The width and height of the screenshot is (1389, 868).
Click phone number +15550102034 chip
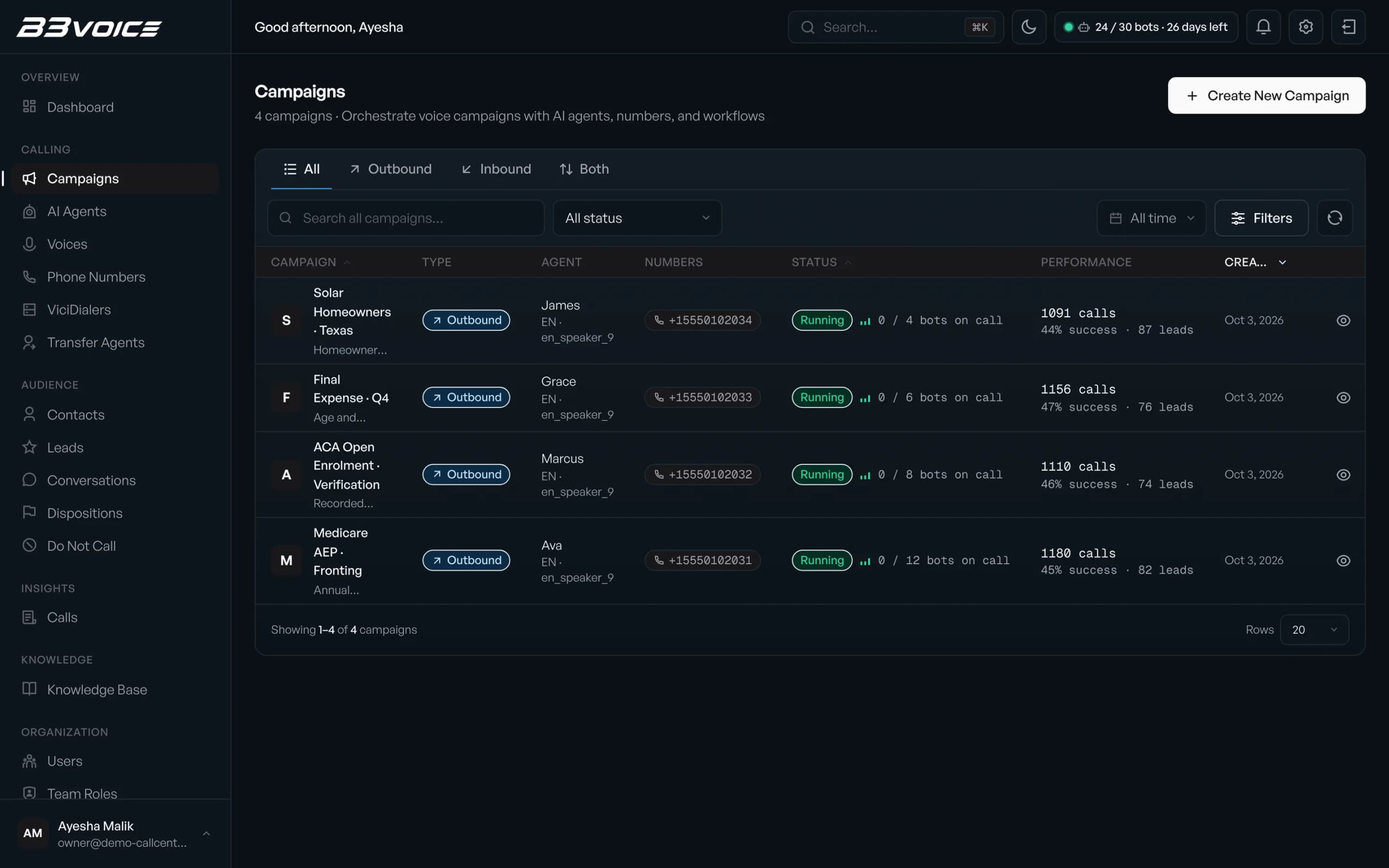703,320
